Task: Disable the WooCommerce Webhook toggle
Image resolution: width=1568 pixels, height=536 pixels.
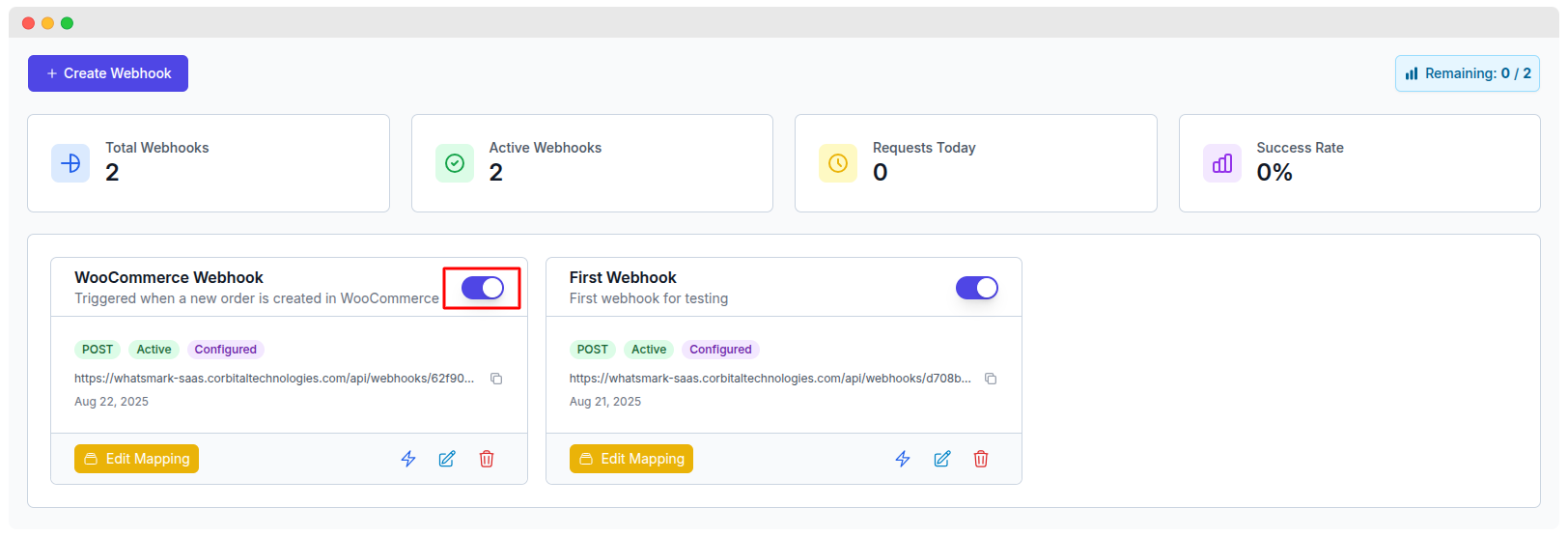Action: click(x=483, y=288)
